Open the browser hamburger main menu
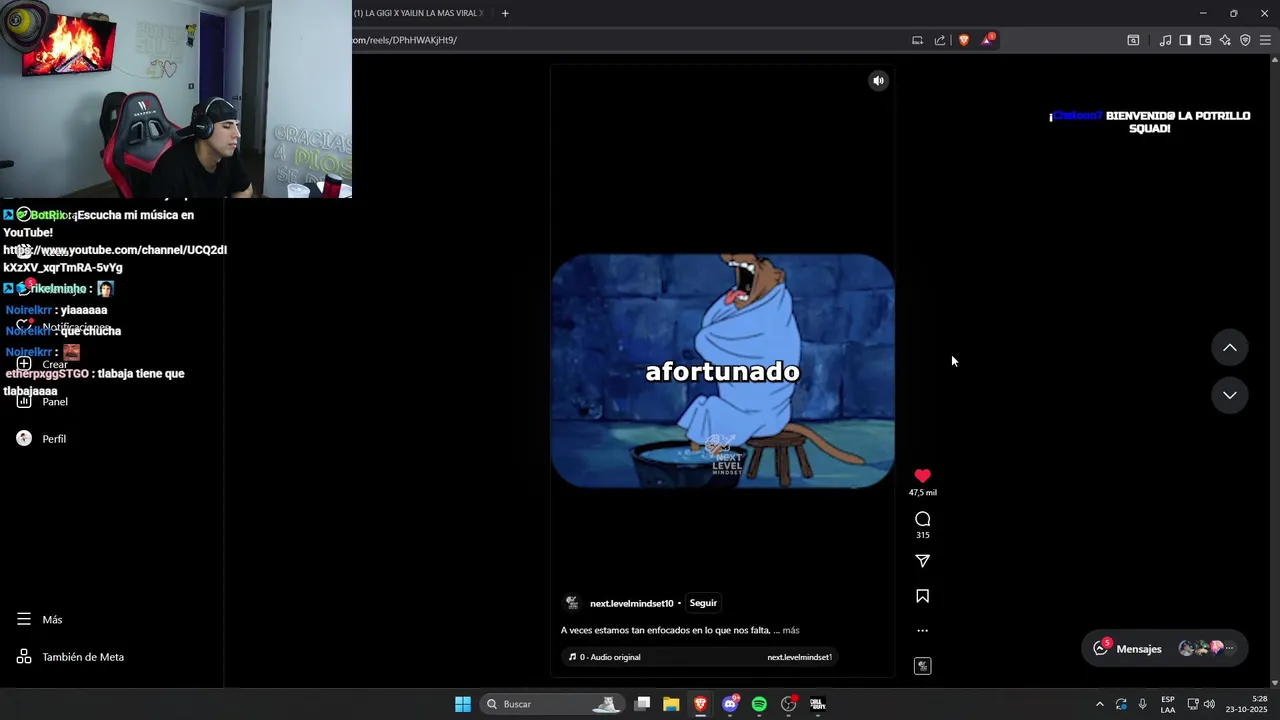1280x720 pixels. coord(1265,40)
